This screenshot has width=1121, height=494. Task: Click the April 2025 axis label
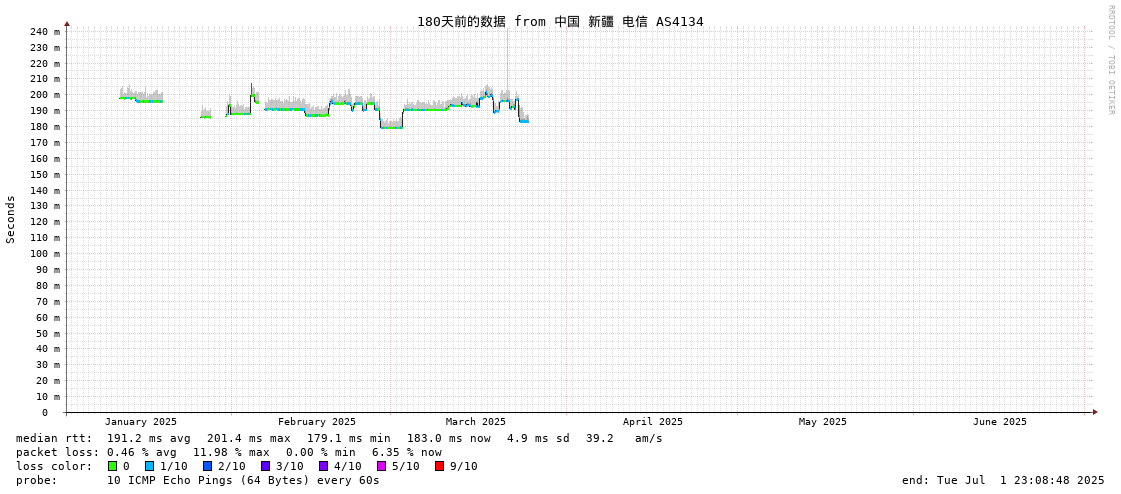click(x=653, y=422)
